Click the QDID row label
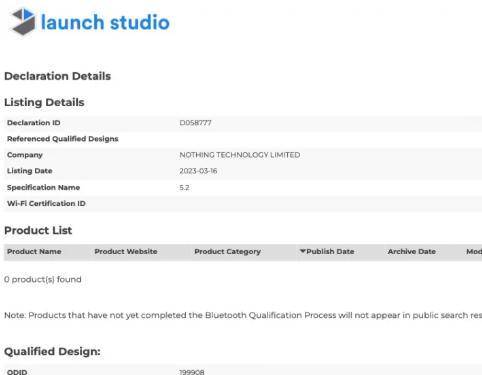 click(17, 372)
